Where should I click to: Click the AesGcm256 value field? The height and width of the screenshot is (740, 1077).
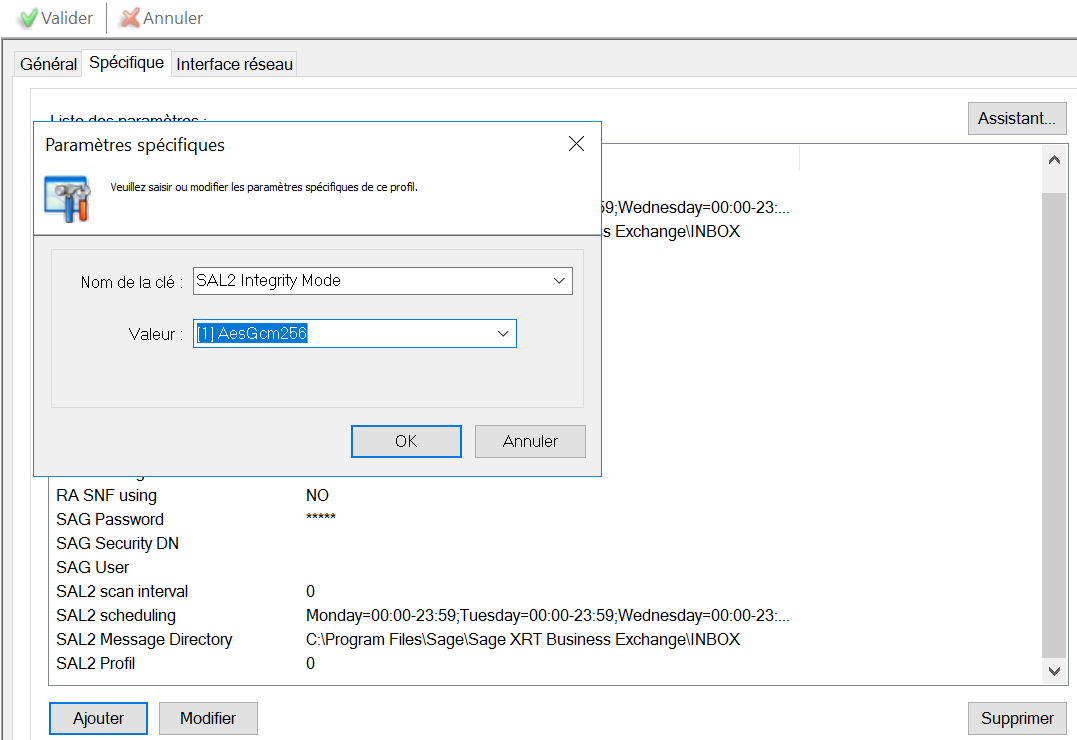[x=340, y=334]
